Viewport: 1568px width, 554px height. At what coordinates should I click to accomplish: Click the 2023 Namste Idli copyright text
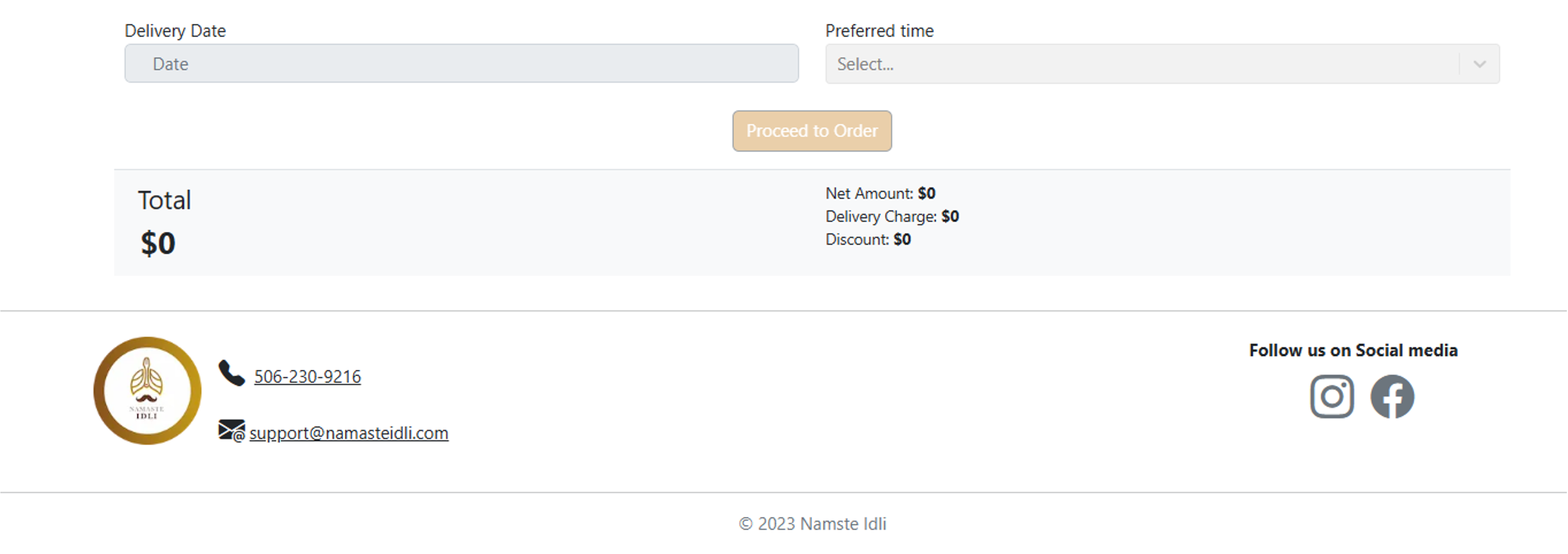(x=813, y=524)
